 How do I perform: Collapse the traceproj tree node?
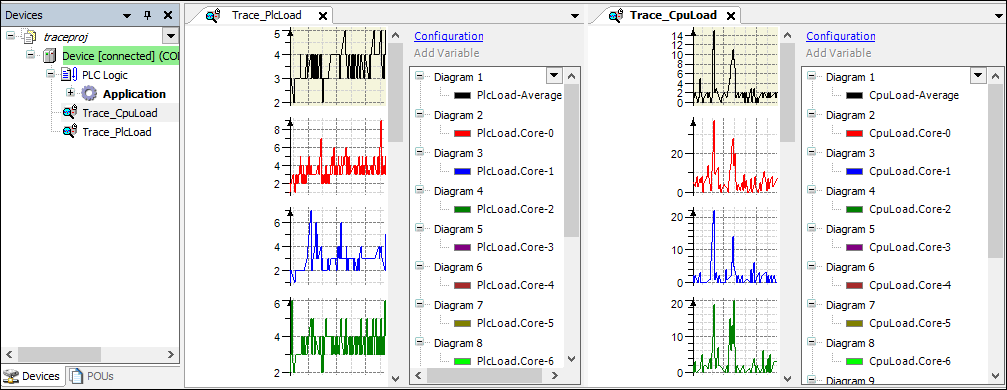point(10,36)
